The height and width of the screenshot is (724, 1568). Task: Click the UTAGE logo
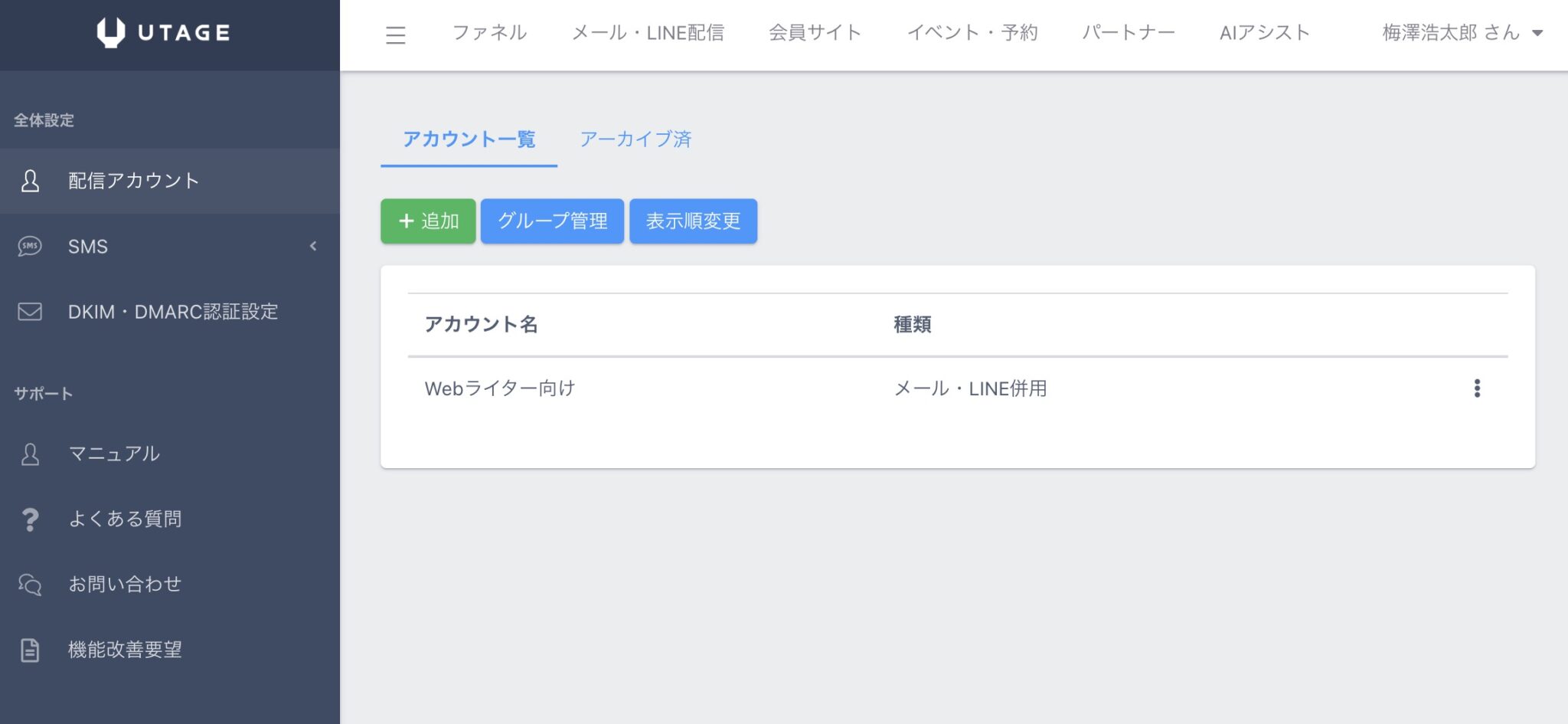pyautogui.click(x=163, y=33)
